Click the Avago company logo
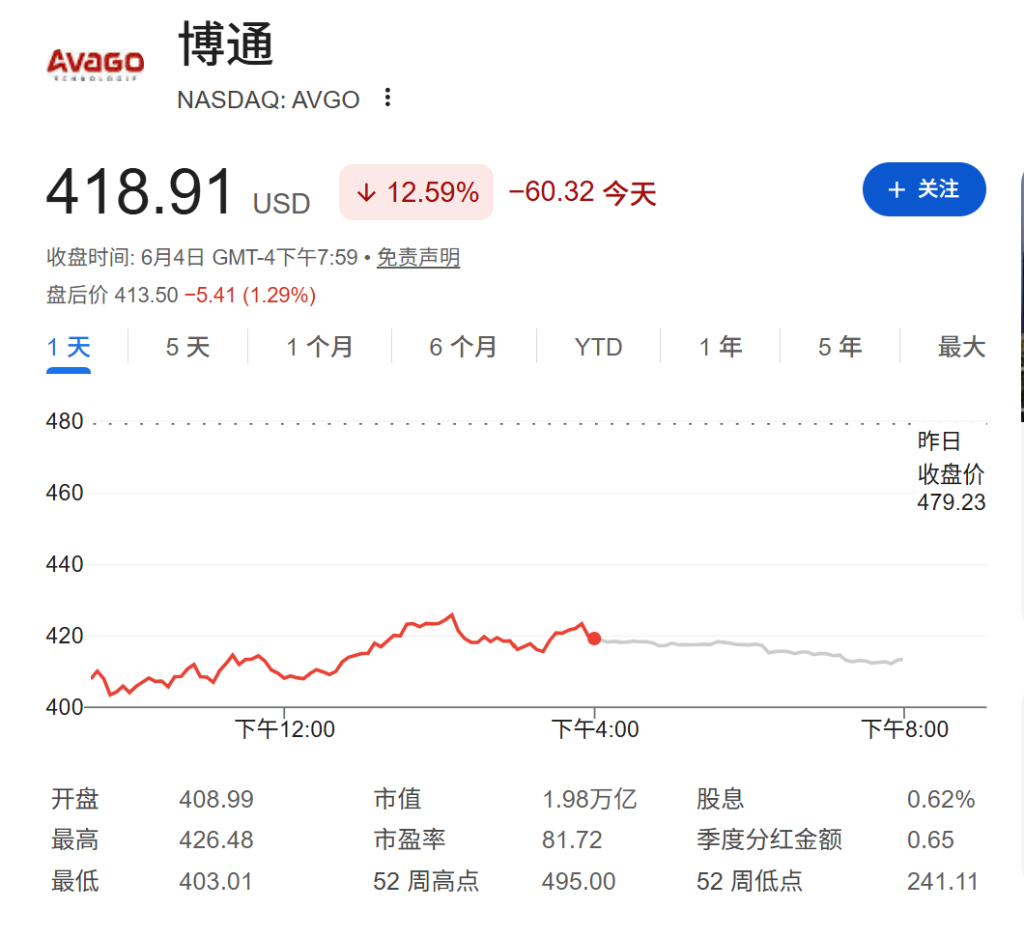The height and width of the screenshot is (929, 1024). click(95, 65)
